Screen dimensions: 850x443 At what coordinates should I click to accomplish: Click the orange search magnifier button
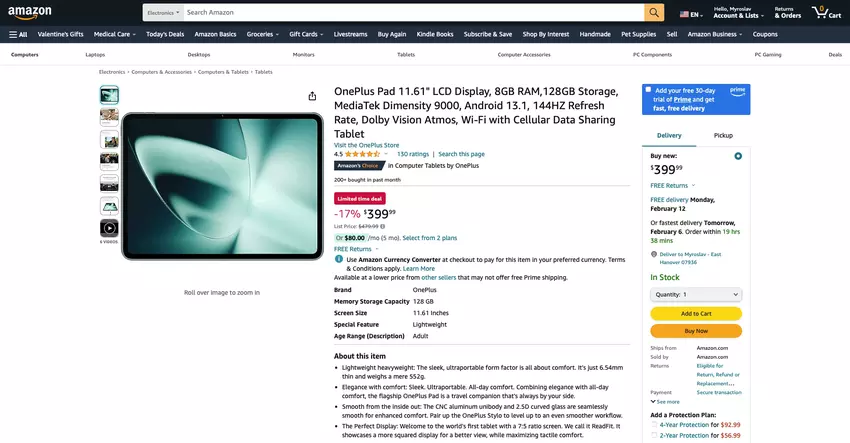pos(654,12)
